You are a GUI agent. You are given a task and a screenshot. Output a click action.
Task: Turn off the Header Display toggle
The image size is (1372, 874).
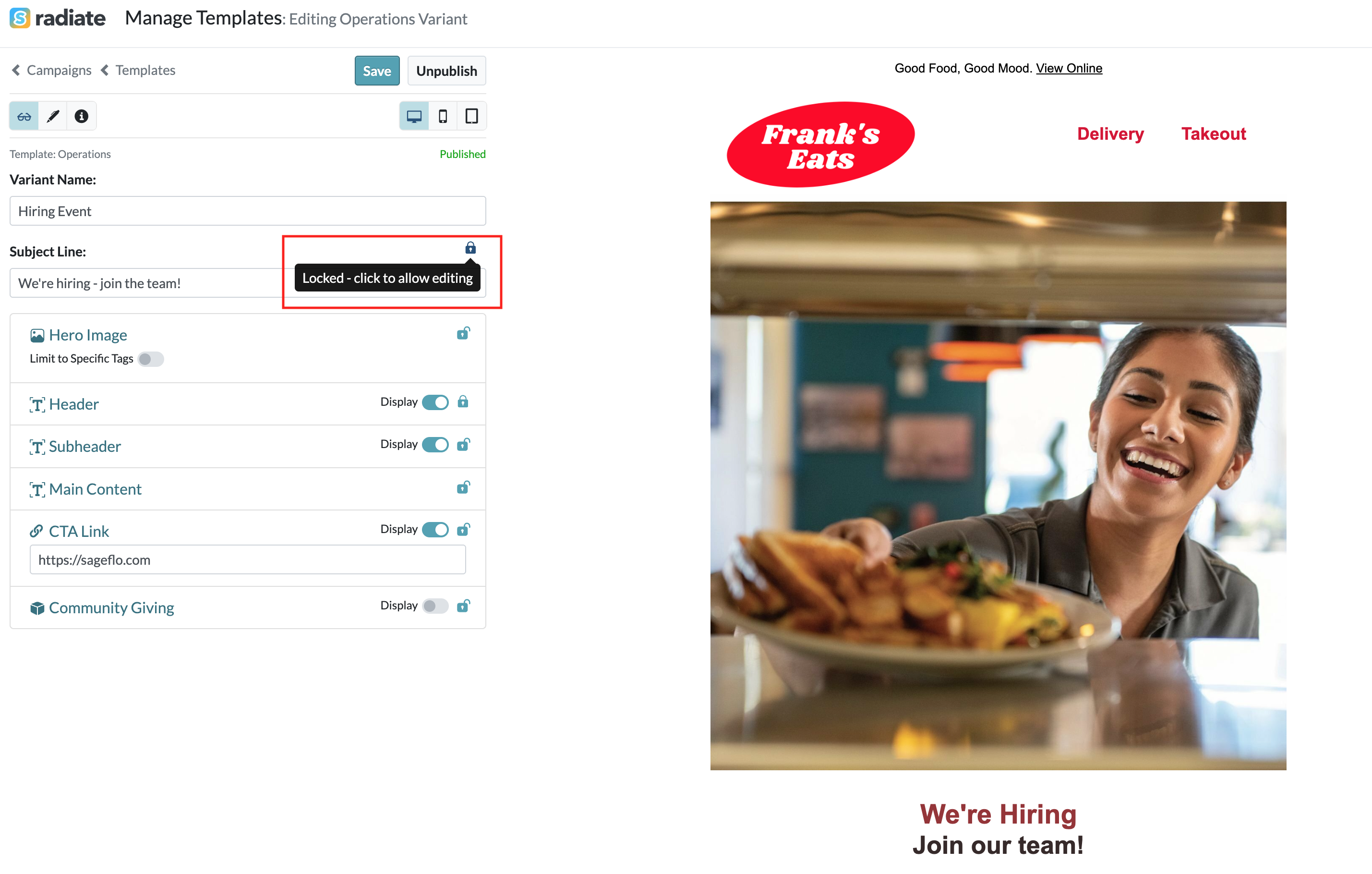pos(435,402)
